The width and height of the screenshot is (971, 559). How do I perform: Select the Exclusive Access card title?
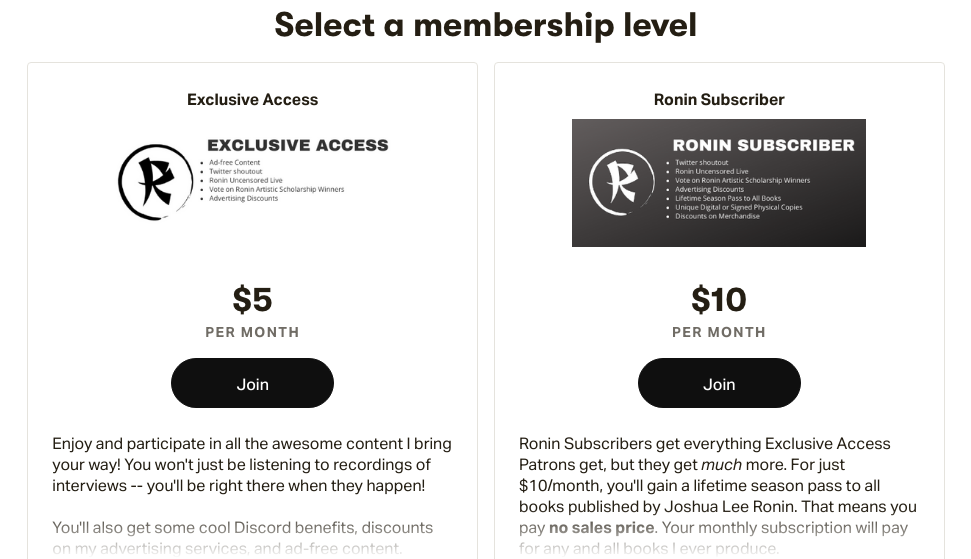pos(252,100)
